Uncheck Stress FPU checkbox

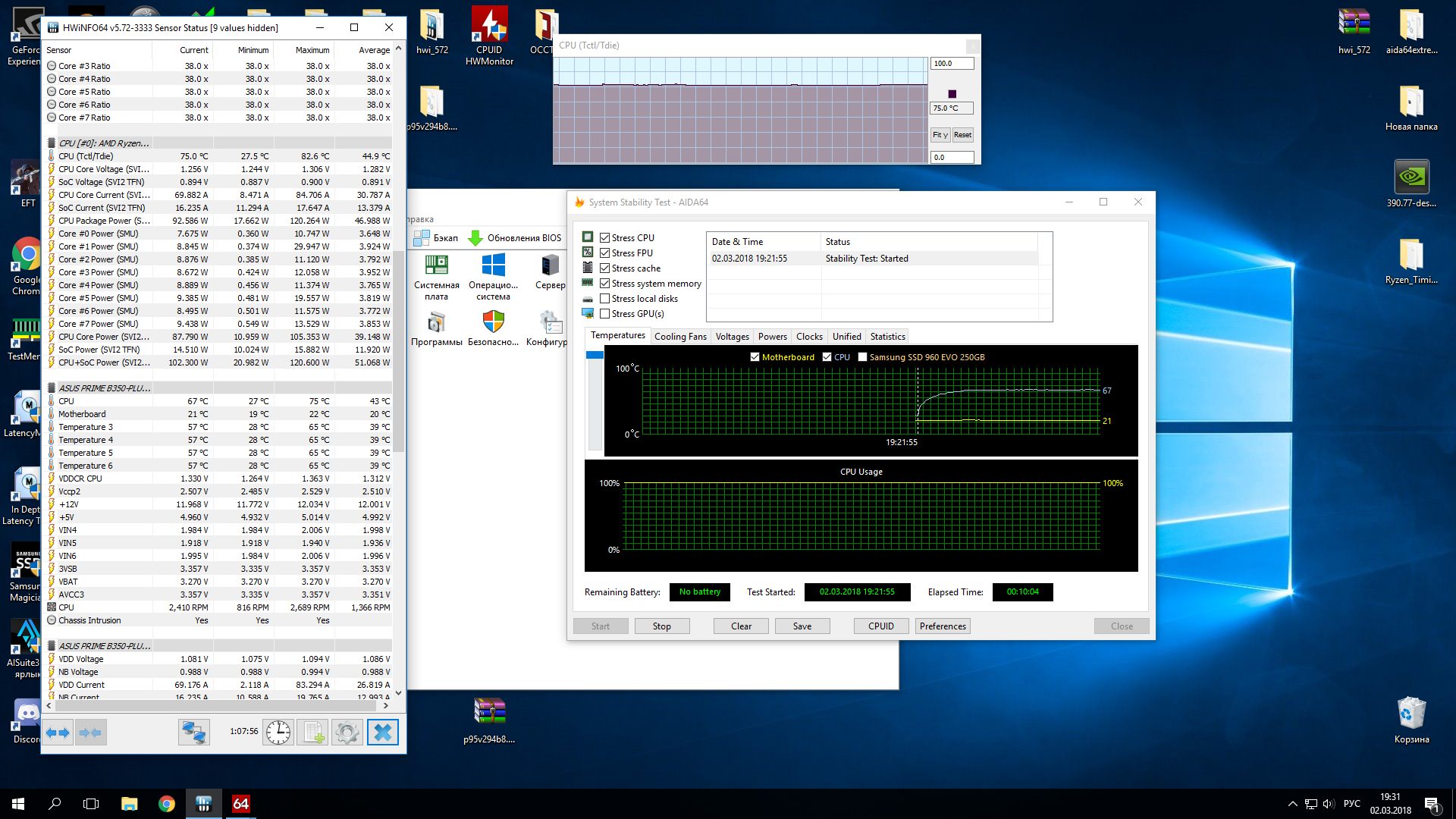tap(605, 253)
